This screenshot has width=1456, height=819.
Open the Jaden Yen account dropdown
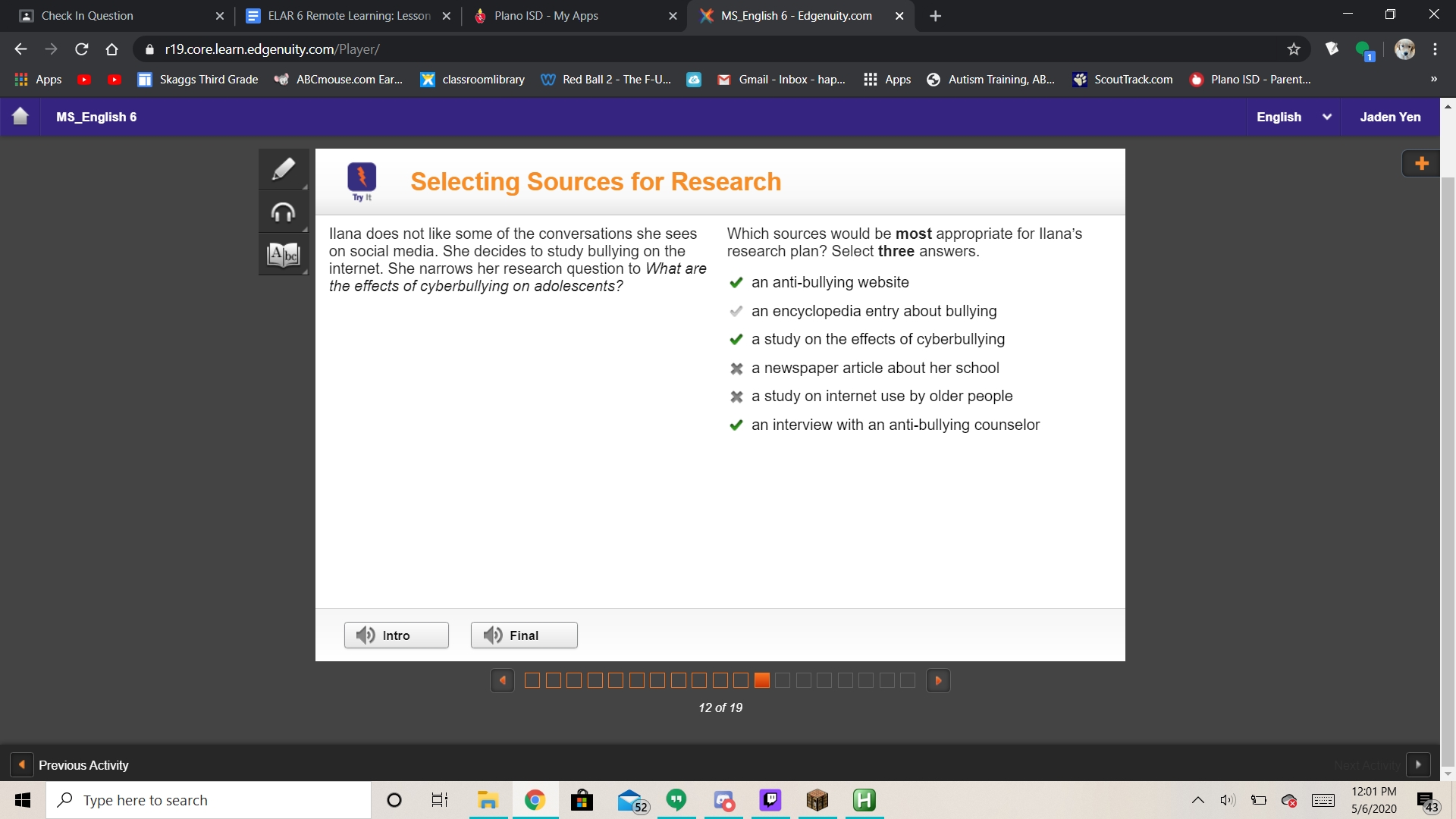[x=1390, y=117]
